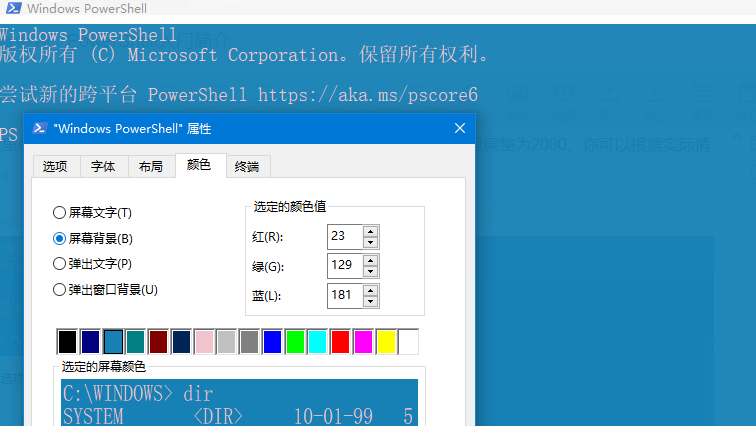Image resolution: width=756 pixels, height=426 pixels.
Task: Choose the 弹出文字(P) radio option
Action: [x=92, y=264]
